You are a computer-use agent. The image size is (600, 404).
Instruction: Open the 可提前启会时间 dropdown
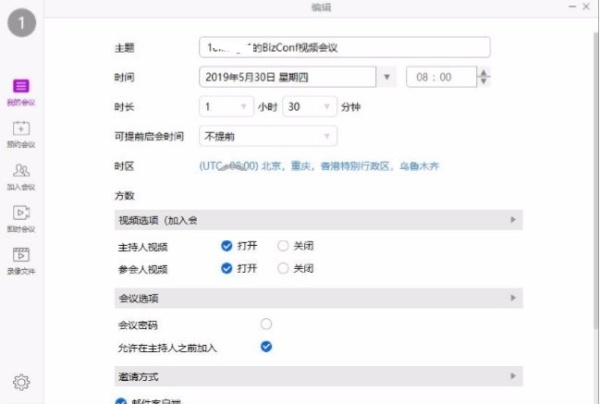click(x=326, y=135)
